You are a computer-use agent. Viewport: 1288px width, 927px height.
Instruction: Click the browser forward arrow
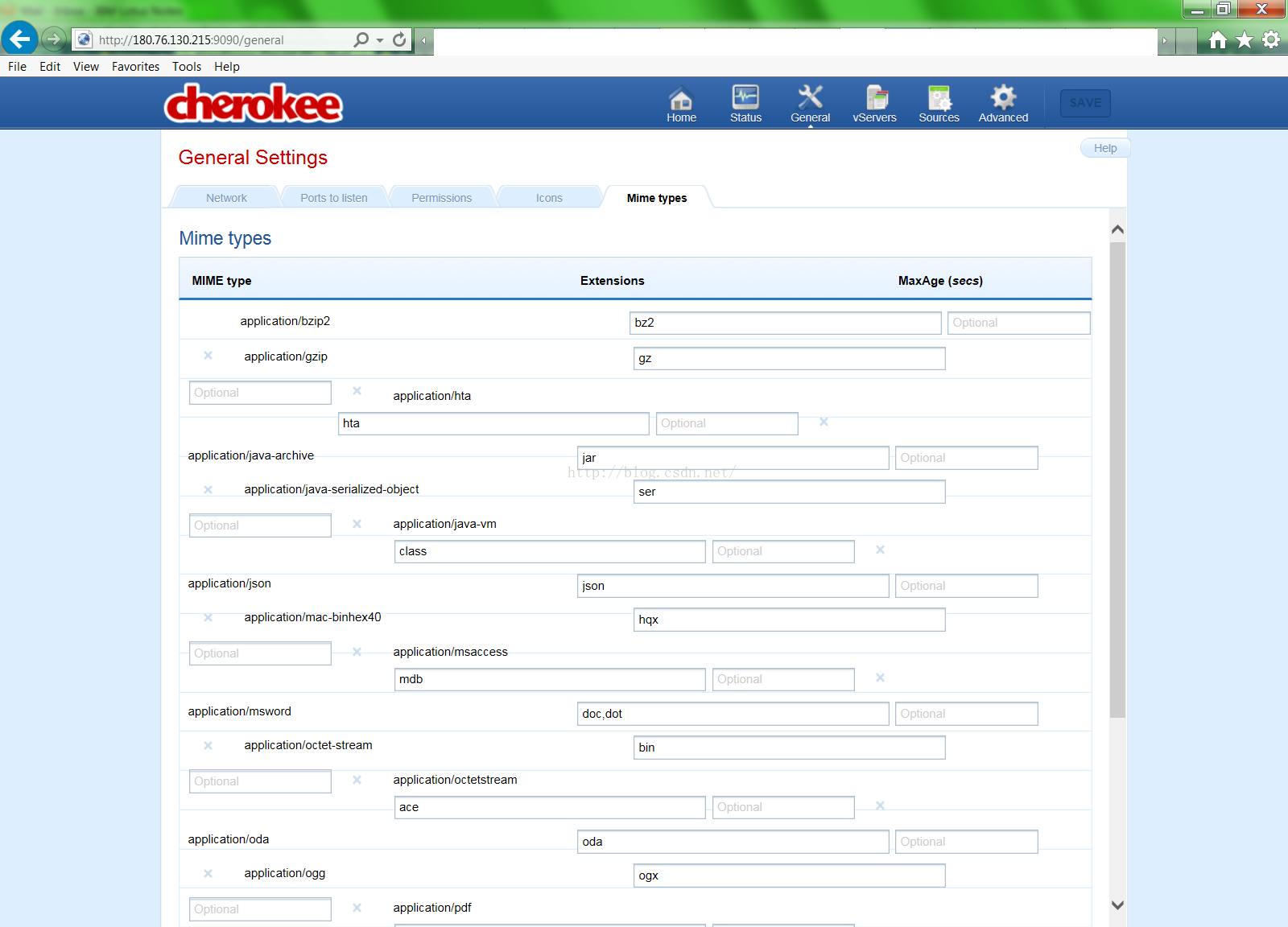(x=53, y=39)
